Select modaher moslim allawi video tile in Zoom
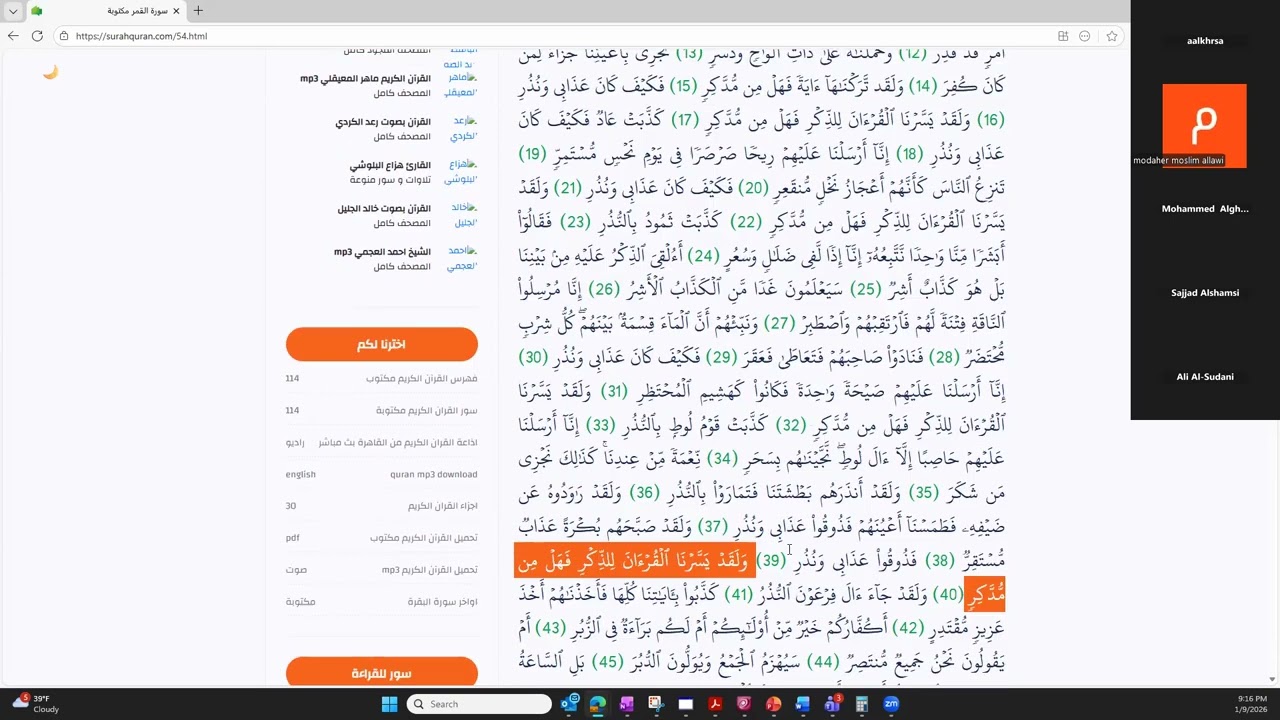 point(1205,125)
